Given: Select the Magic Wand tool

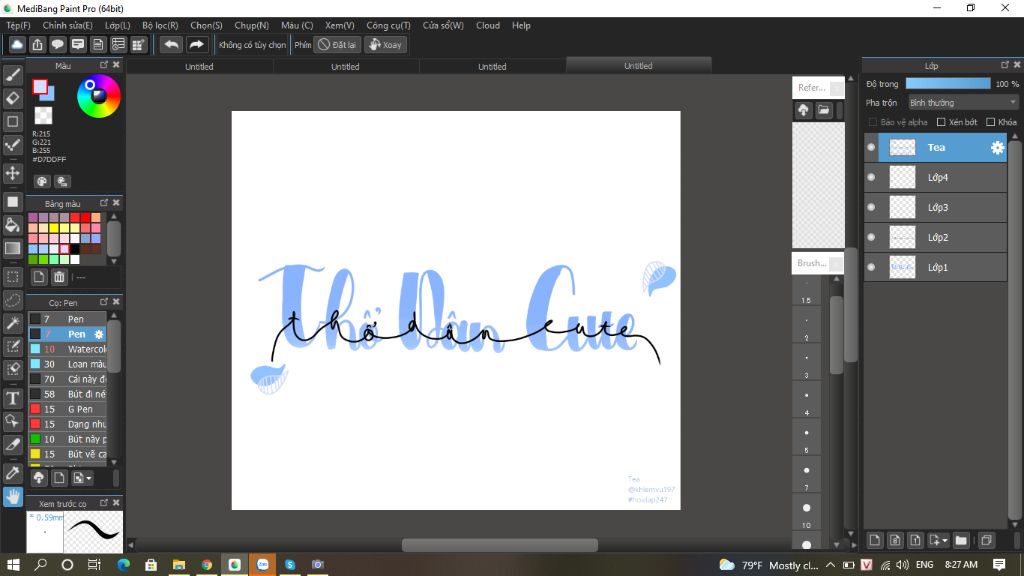Looking at the screenshot, I should 12,323.
